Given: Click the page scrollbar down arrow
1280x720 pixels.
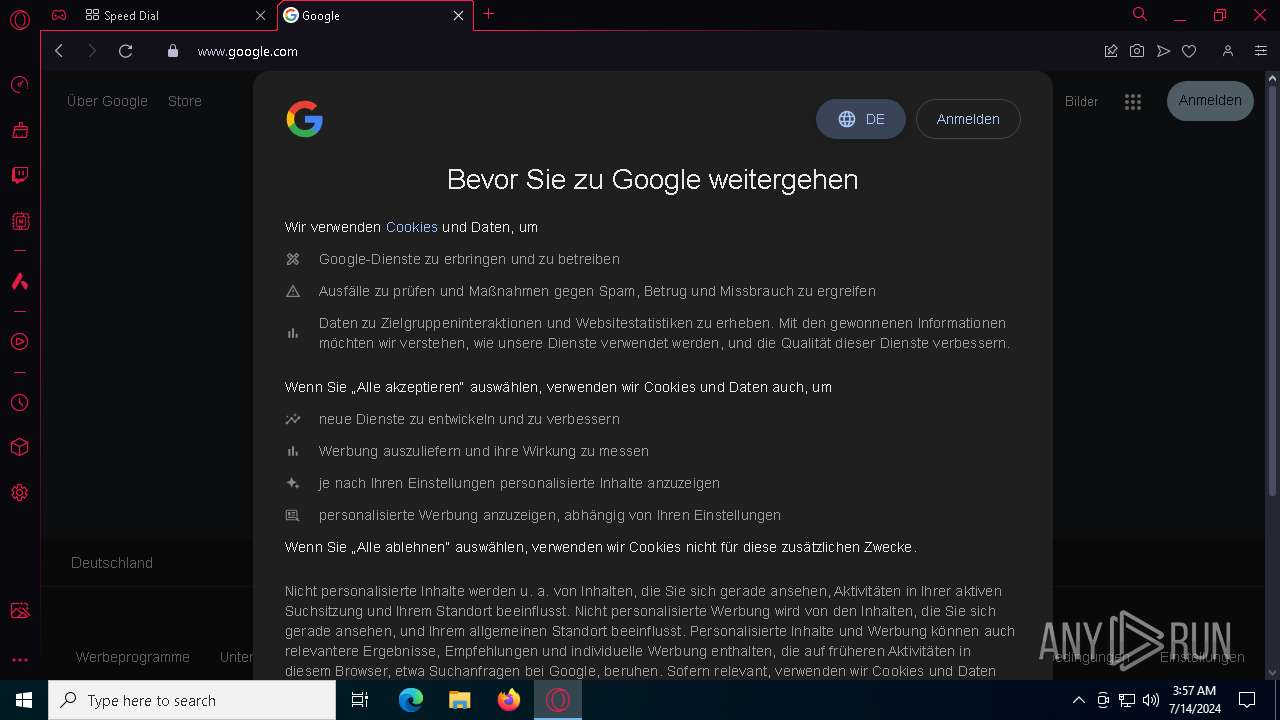Looking at the screenshot, I should point(1272,673).
